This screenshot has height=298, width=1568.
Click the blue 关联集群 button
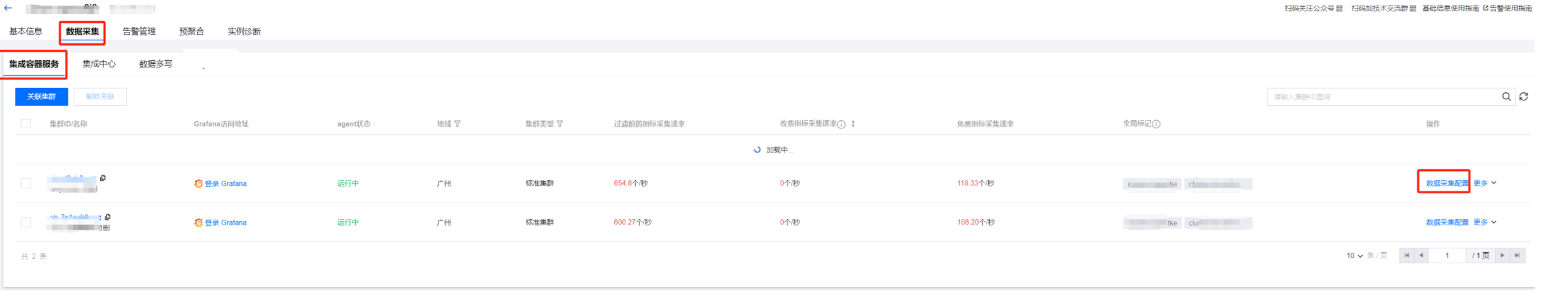point(41,97)
